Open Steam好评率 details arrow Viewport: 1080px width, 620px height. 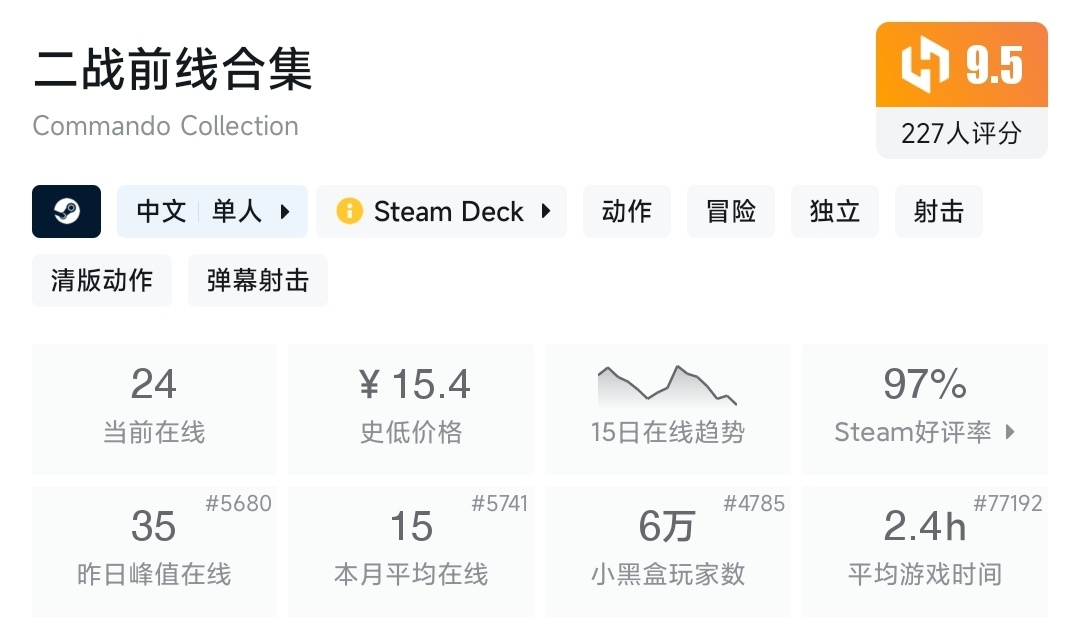(1010, 432)
